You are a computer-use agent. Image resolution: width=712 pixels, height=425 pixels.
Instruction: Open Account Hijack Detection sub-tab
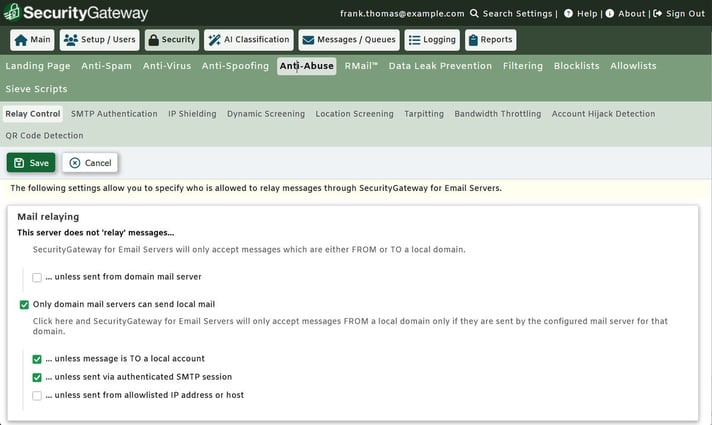pos(603,114)
